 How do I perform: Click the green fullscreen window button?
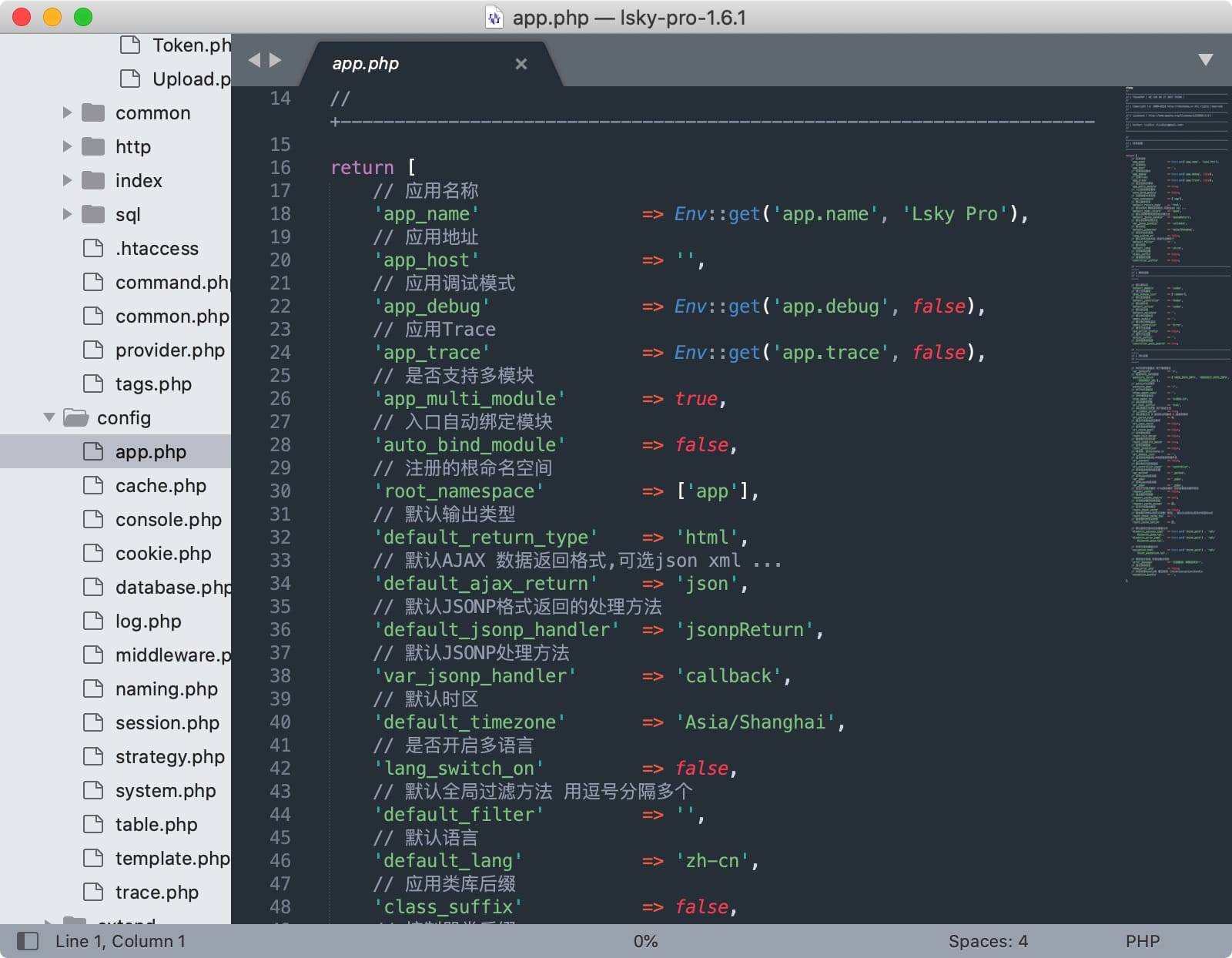83,17
